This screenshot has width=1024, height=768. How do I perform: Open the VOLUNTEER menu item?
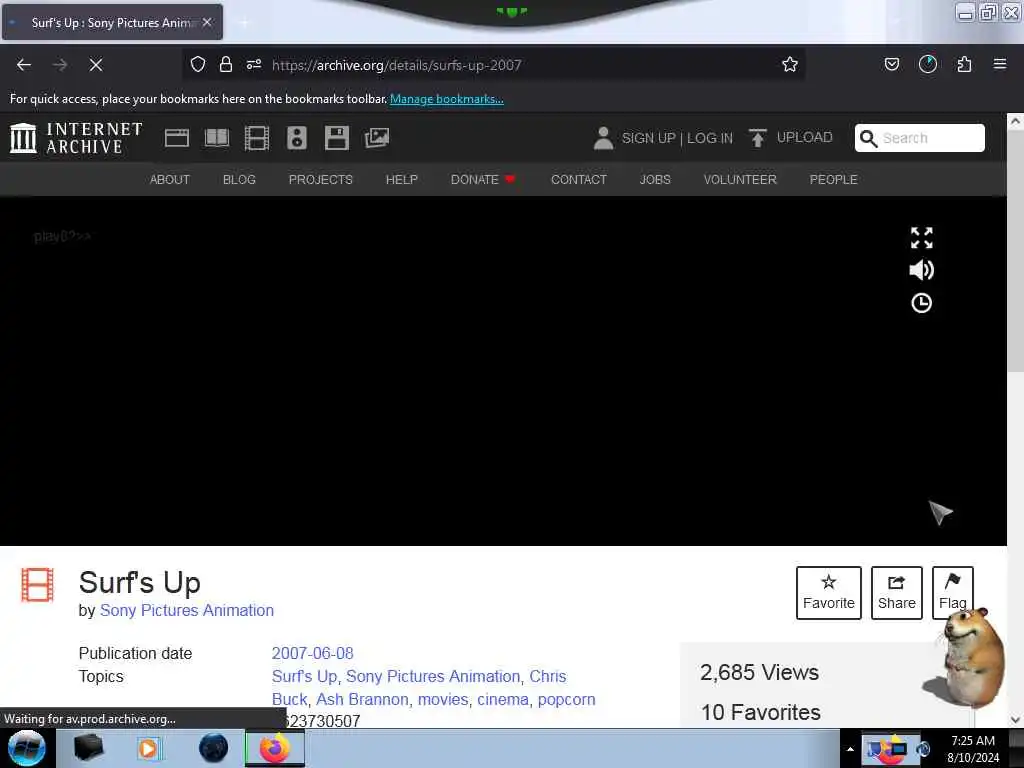click(740, 180)
